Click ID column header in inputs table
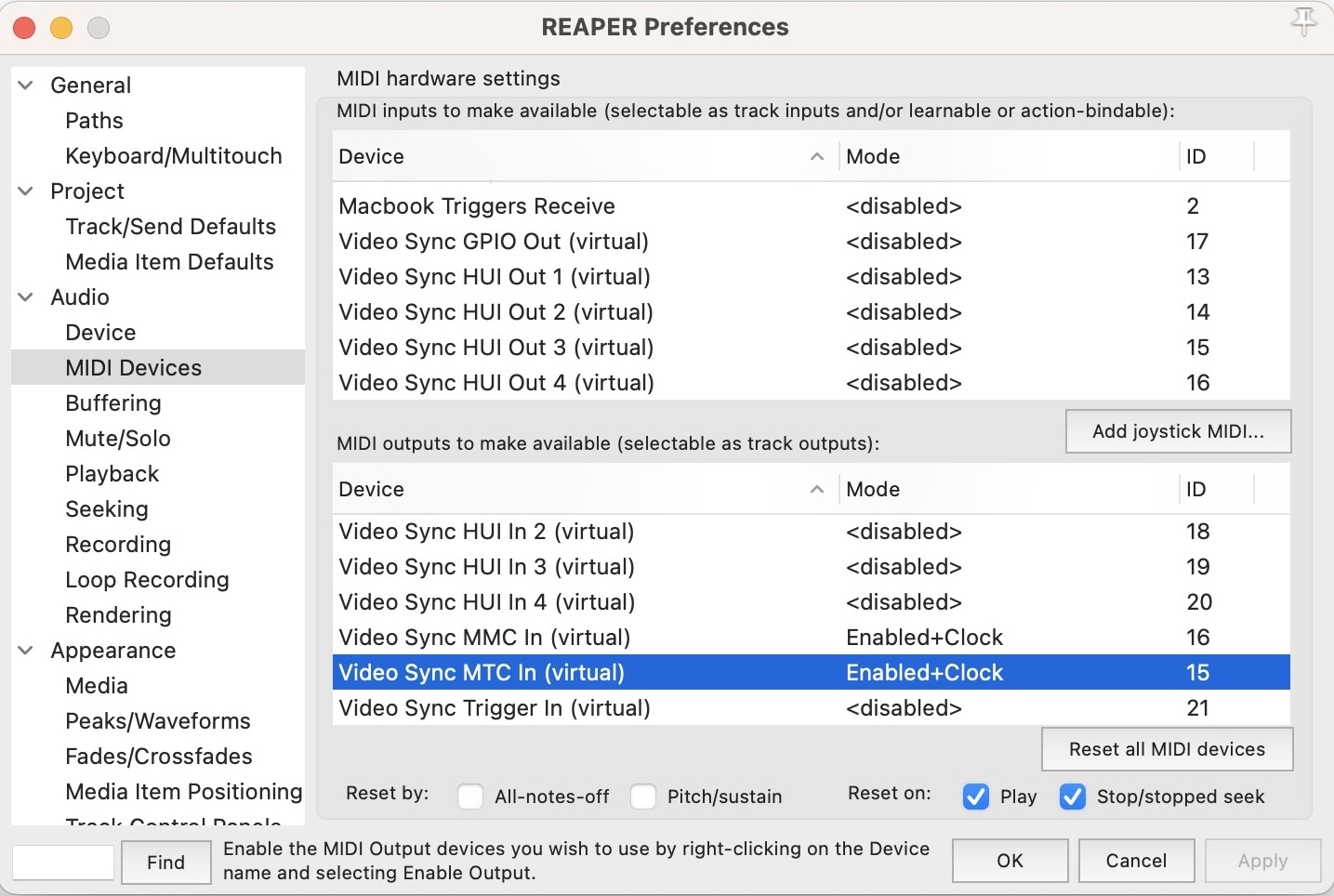1334x896 pixels. tap(1217, 156)
